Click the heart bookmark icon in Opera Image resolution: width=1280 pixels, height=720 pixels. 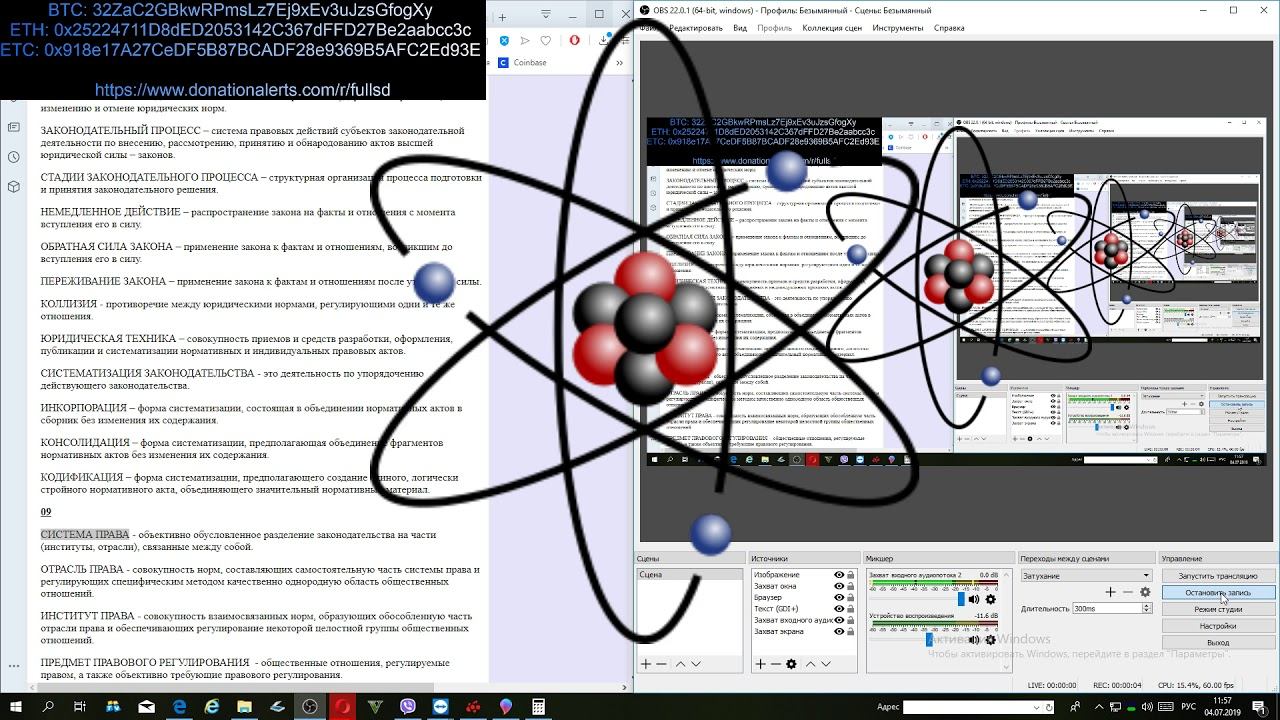(546, 40)
